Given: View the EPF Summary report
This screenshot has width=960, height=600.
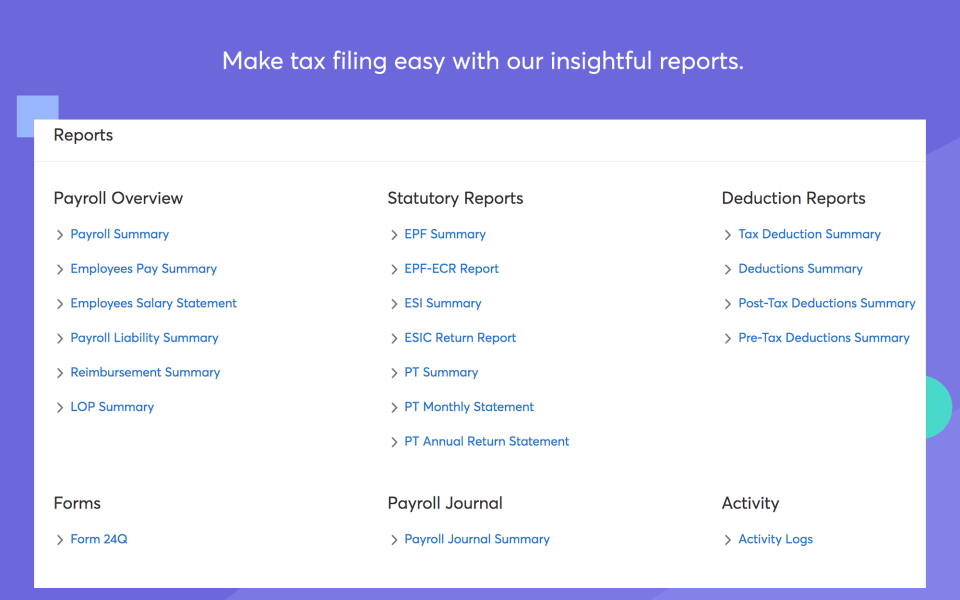Looking at the screenshot, I should point(445,234).
